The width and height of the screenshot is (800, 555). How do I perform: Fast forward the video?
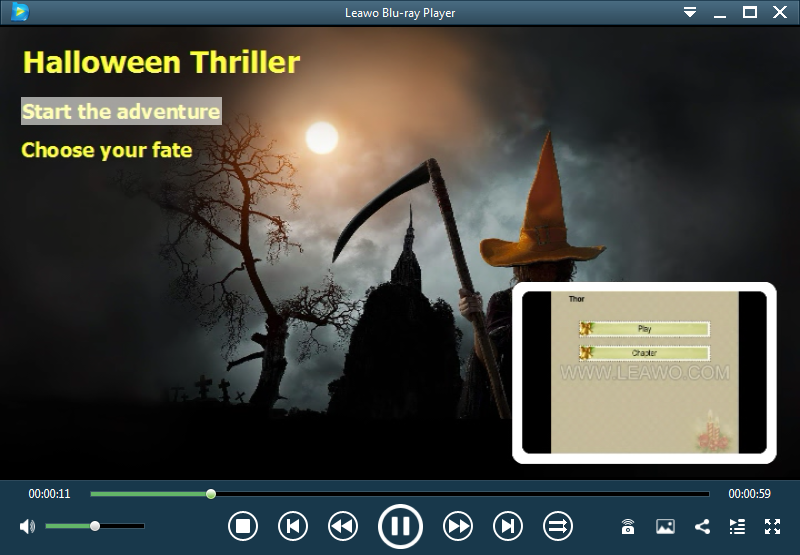[x=458, y=526]
